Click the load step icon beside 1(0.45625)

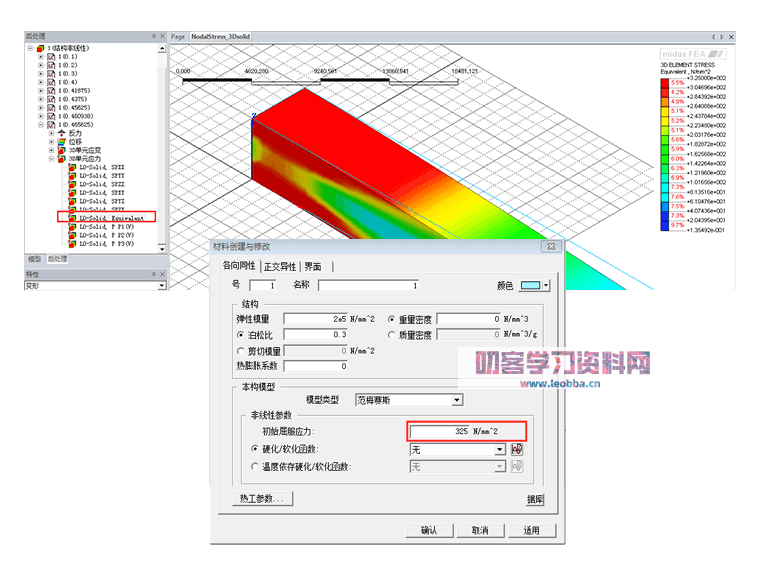tap(51, 108)
